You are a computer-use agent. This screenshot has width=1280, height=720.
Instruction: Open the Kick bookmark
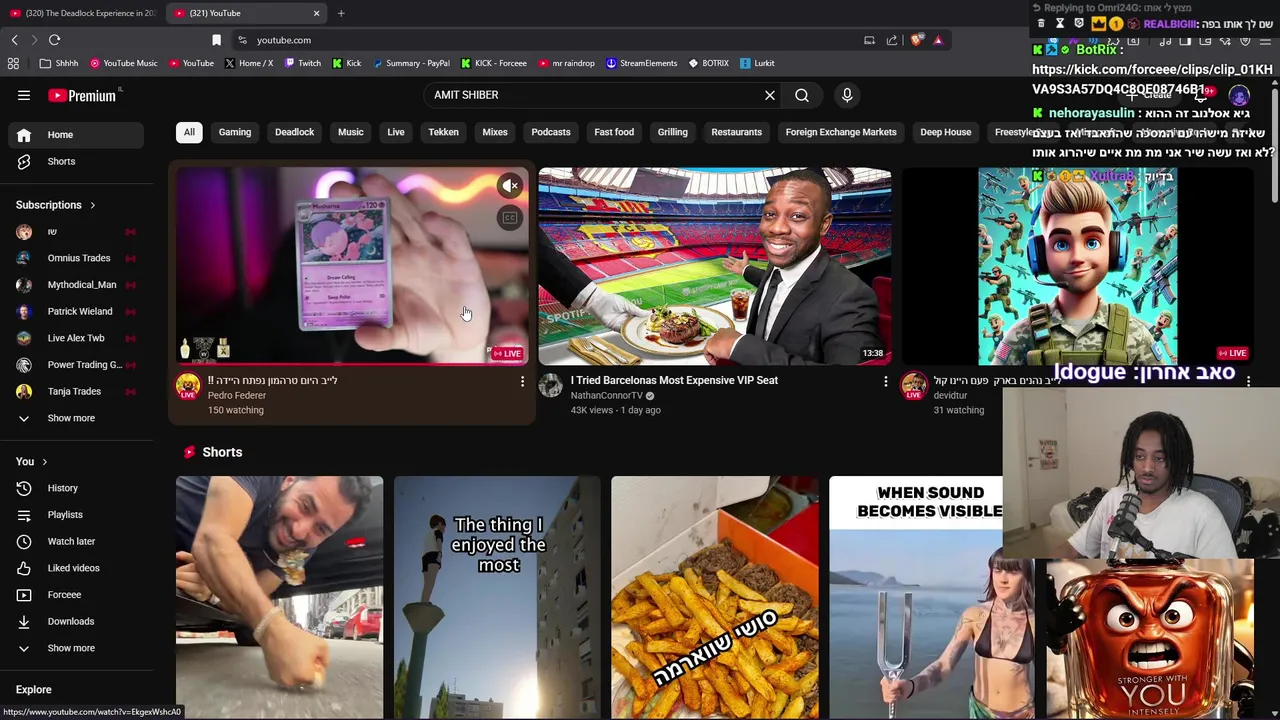pyautogui.click(x=346, y=63)
